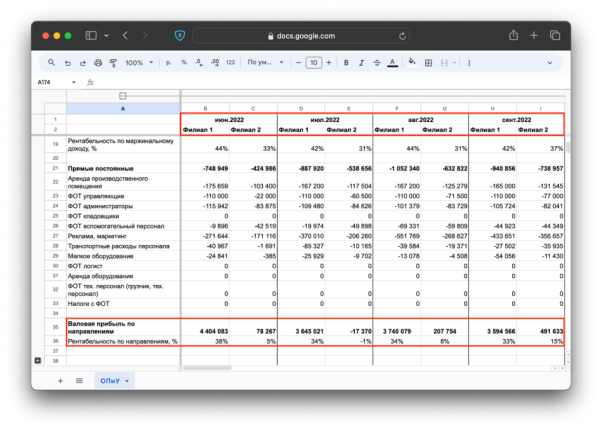Viewport: 602px width, 431px height.
Task: Undo the last action
Action: 68,63
